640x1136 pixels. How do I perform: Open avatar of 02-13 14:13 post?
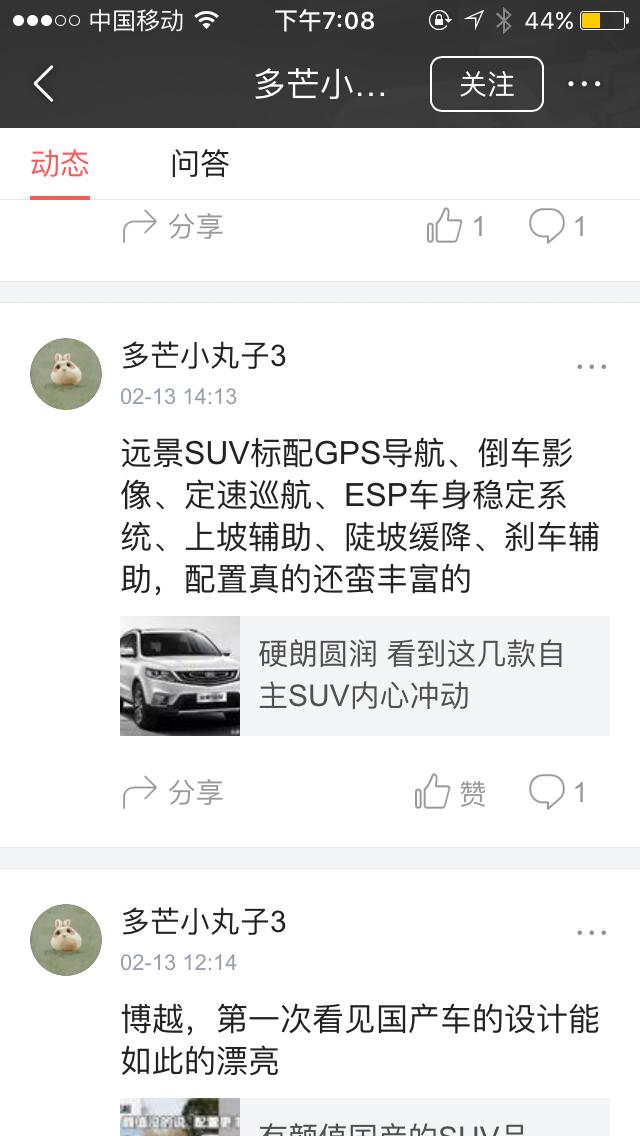(66, 374)
